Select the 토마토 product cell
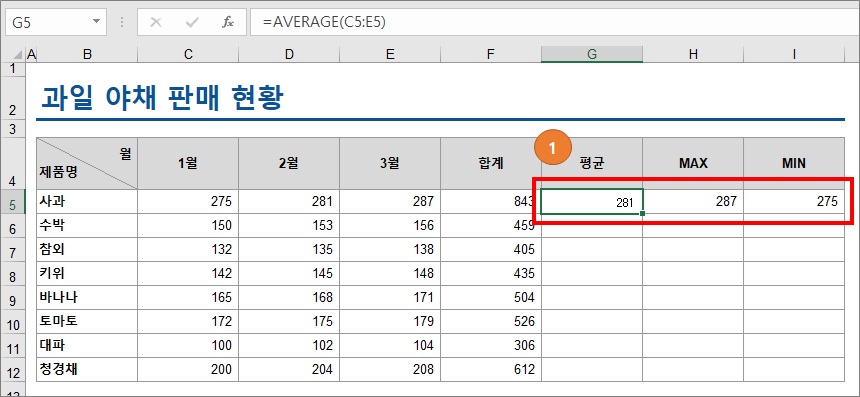860x397 pixels. [87, 321]
